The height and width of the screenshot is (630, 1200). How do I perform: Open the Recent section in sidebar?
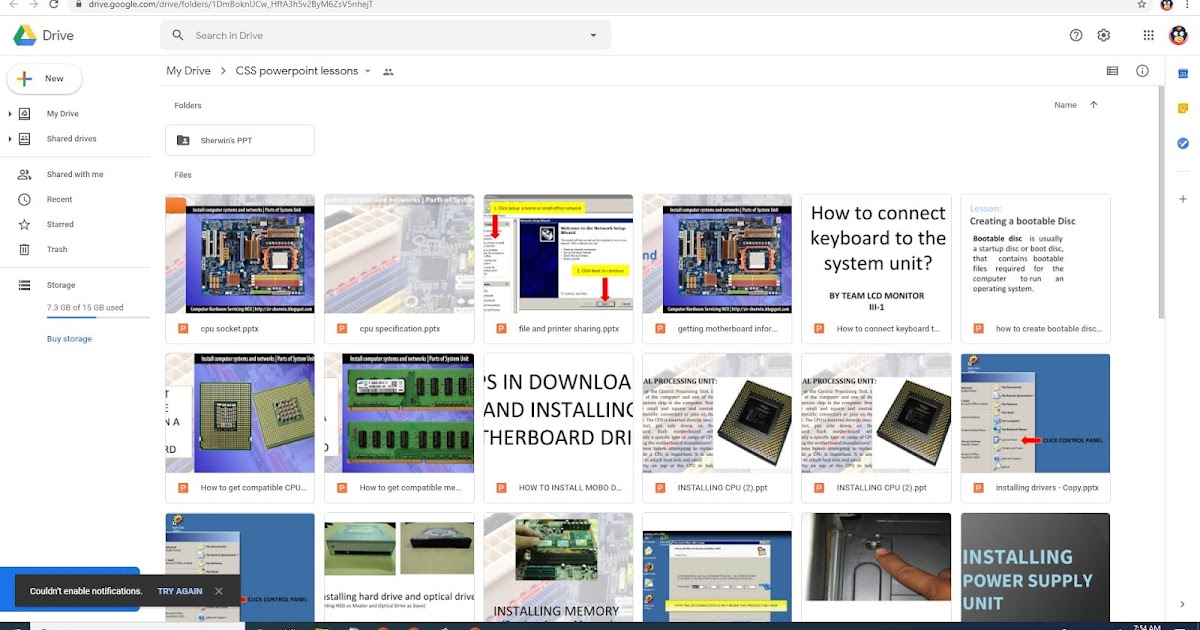pos(59,199)
